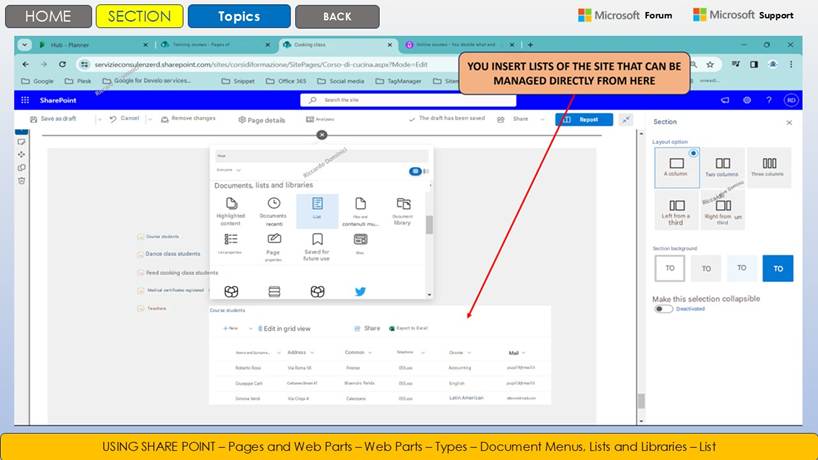Expand the Save as draft dropdown arrow
Screen dimensions: 818x460
99,119
